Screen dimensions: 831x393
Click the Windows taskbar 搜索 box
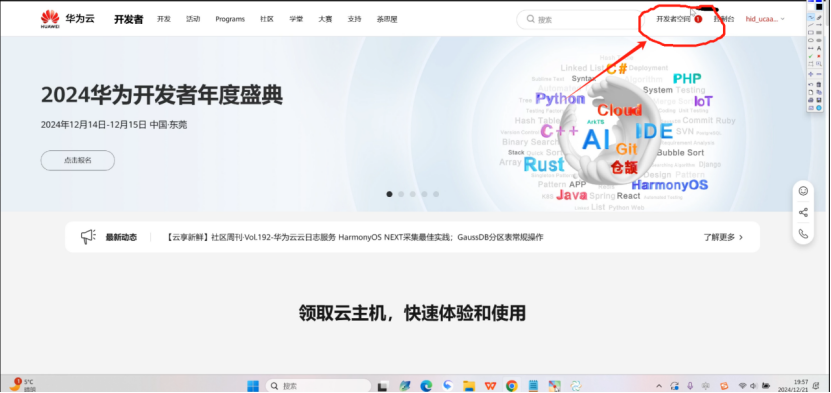[x=318, y=386]
